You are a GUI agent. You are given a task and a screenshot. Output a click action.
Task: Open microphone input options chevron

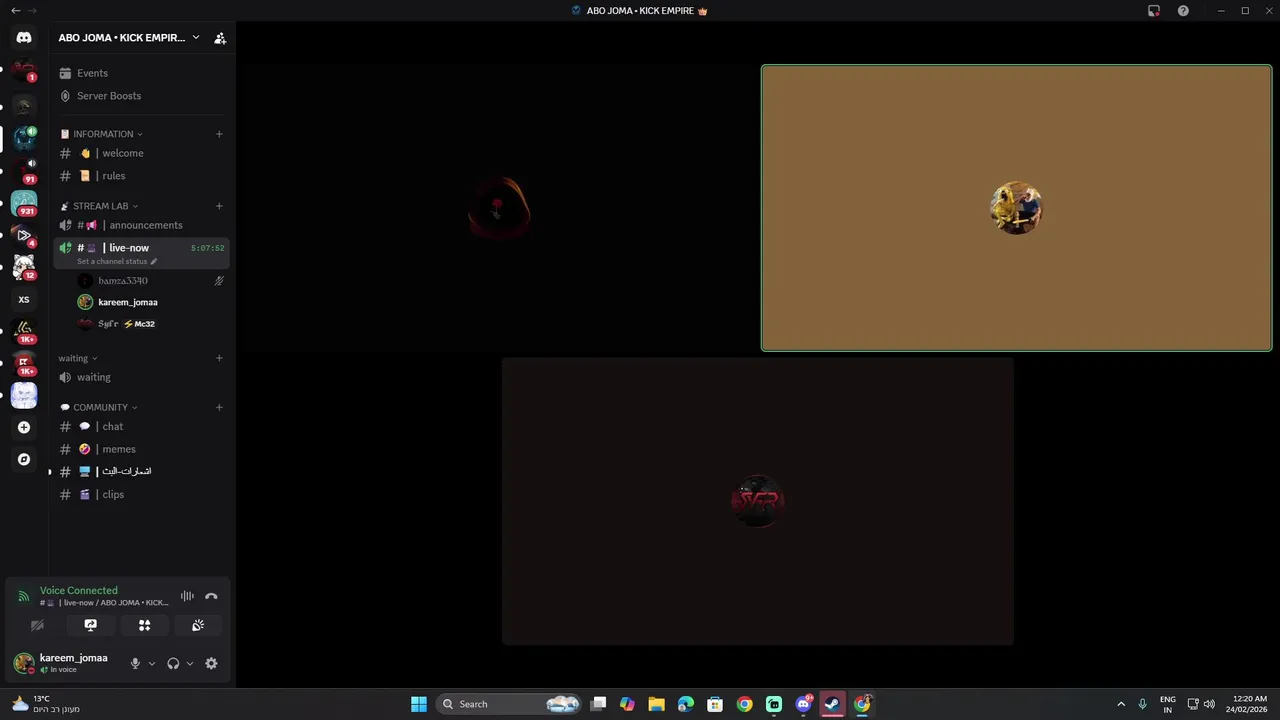pyautogui.click(x=152, y=663)
